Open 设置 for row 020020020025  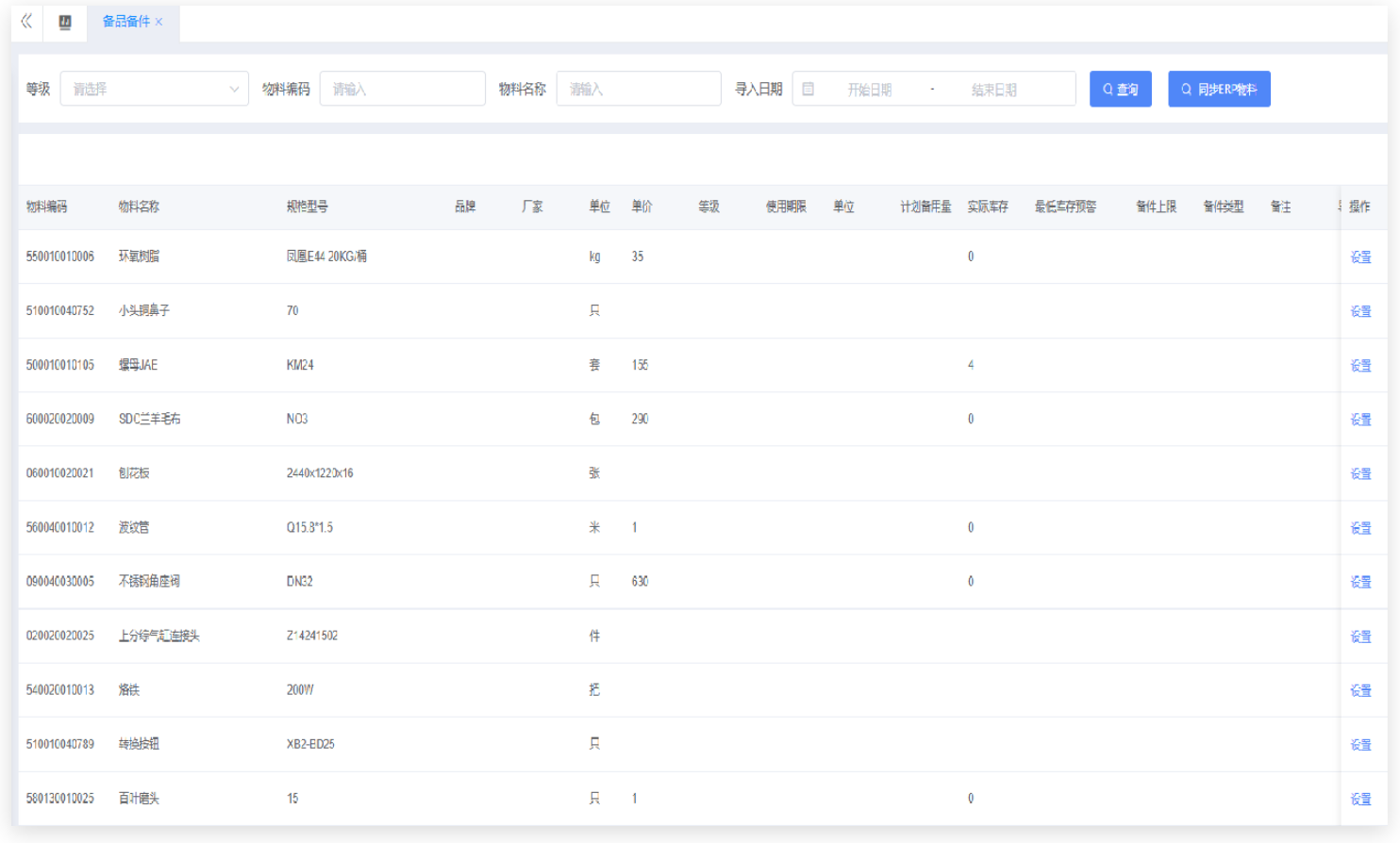1360,636
